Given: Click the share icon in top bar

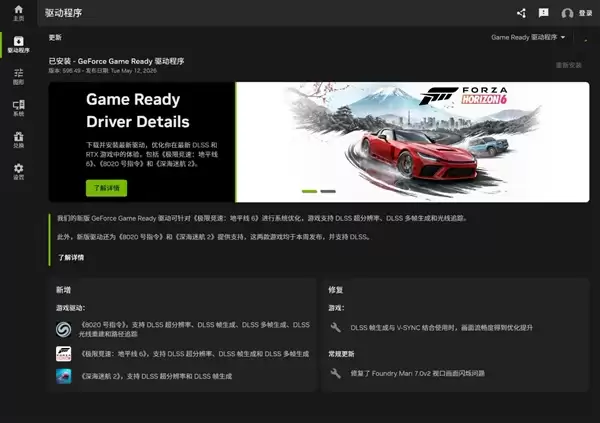Looking at the screenshot, I should click(521, 13).
